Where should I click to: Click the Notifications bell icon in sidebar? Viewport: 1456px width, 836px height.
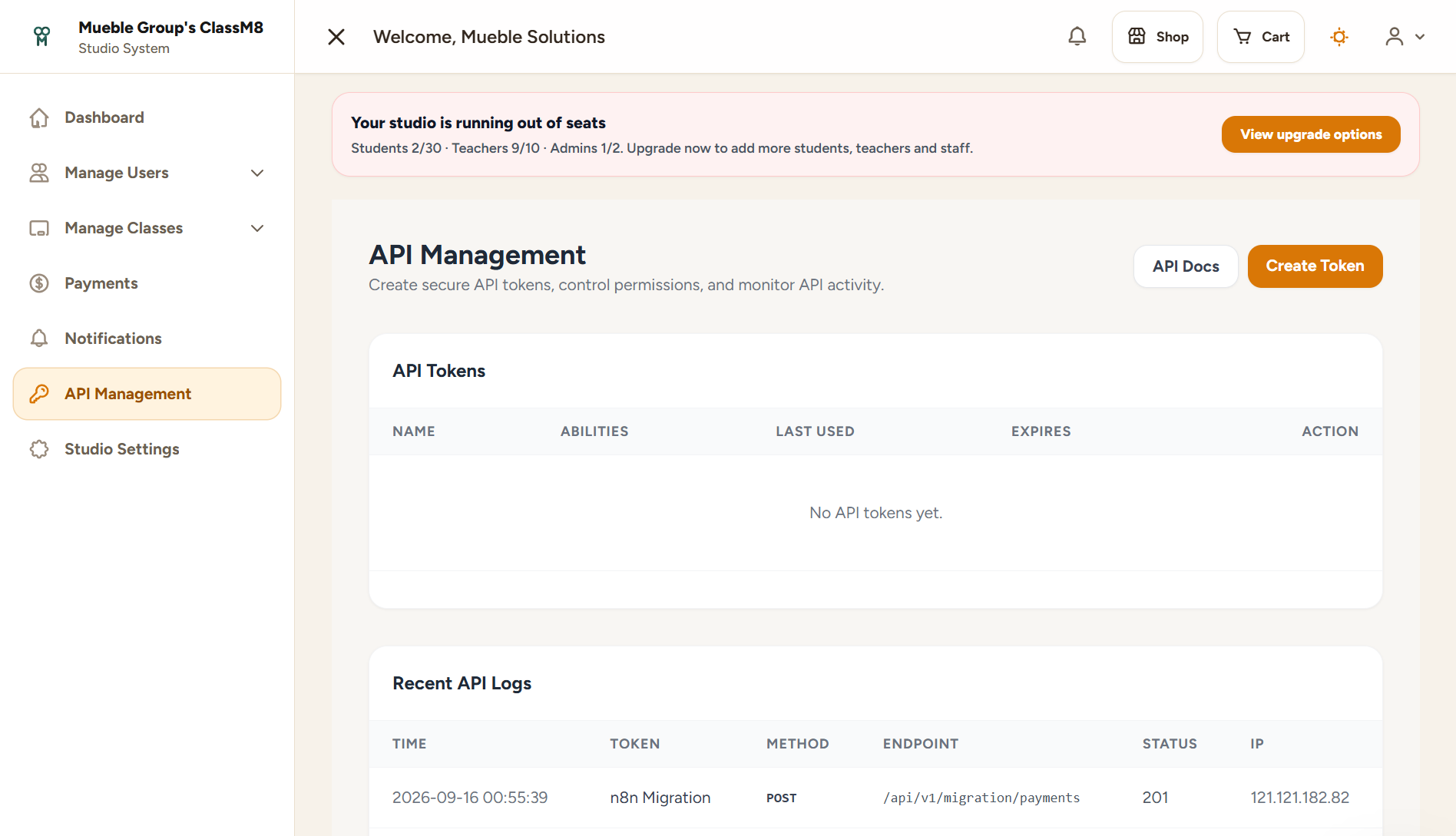[39, 339]
